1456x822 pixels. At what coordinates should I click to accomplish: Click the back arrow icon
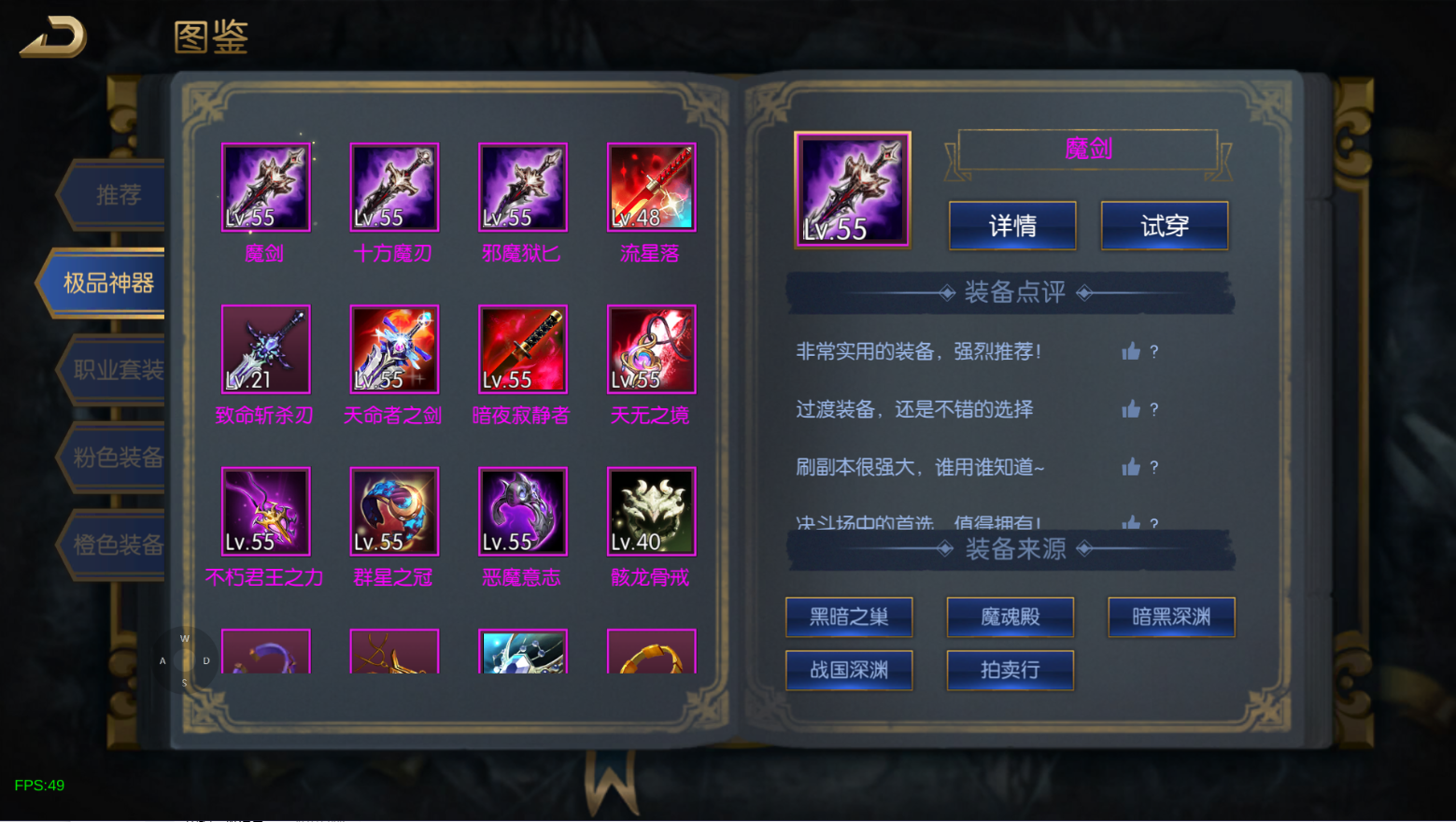point(53,37)
